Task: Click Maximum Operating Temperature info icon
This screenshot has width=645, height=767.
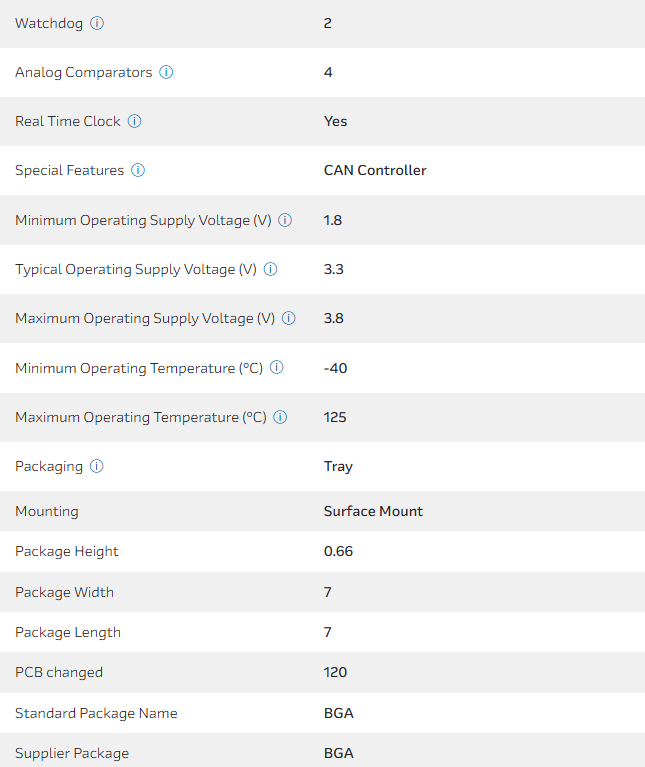Action: [281, 417]
